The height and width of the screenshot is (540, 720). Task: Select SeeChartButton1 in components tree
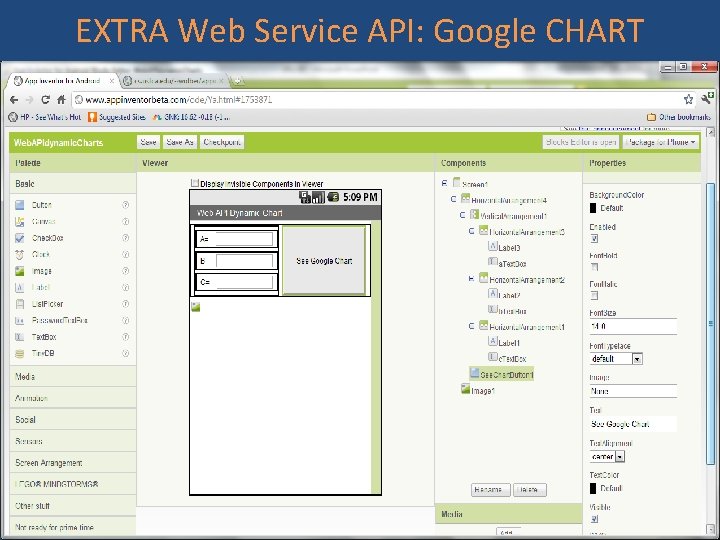pyautogui.click(x=501, y=375)
